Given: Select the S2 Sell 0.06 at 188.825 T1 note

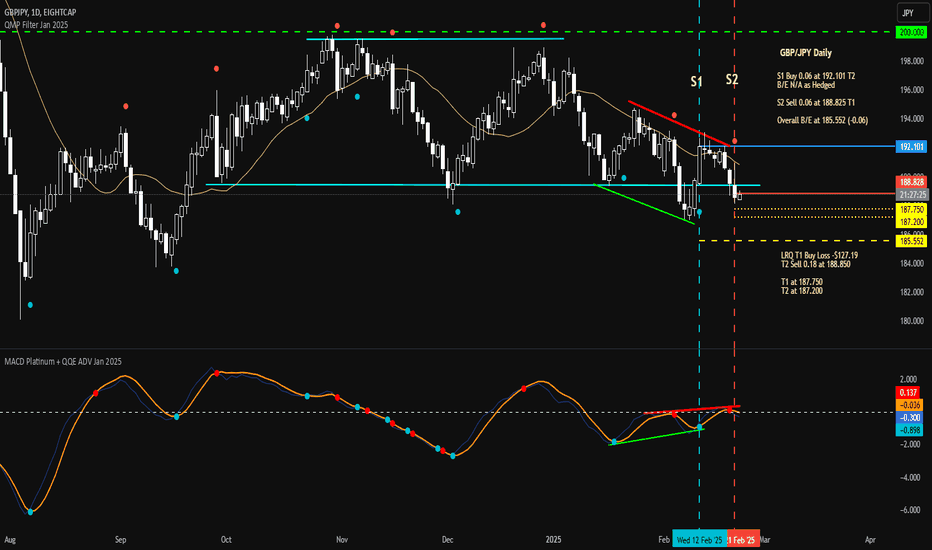Looking at the screenshot, I should click(x=816, y=103).
